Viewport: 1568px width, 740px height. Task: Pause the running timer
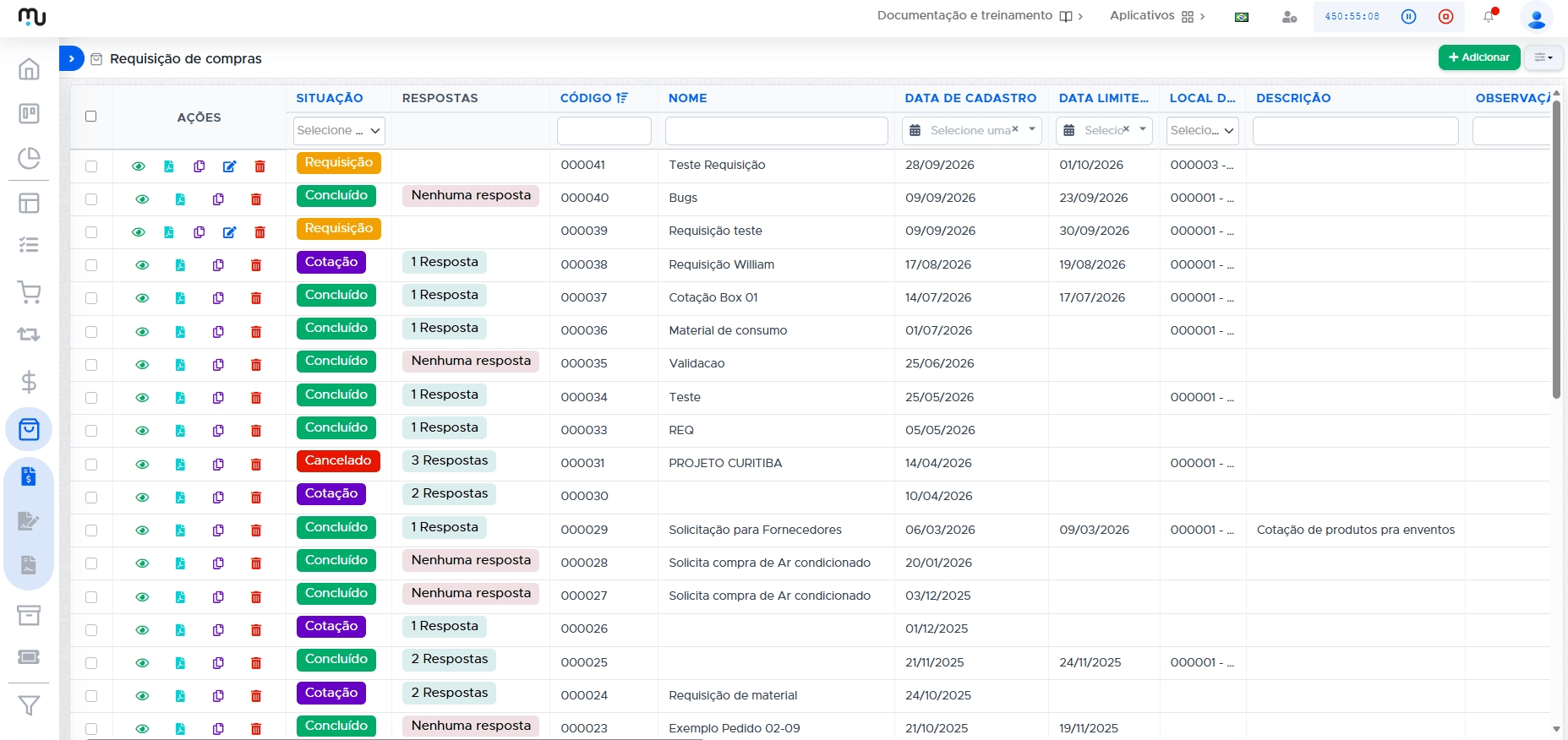[1408, 16]
